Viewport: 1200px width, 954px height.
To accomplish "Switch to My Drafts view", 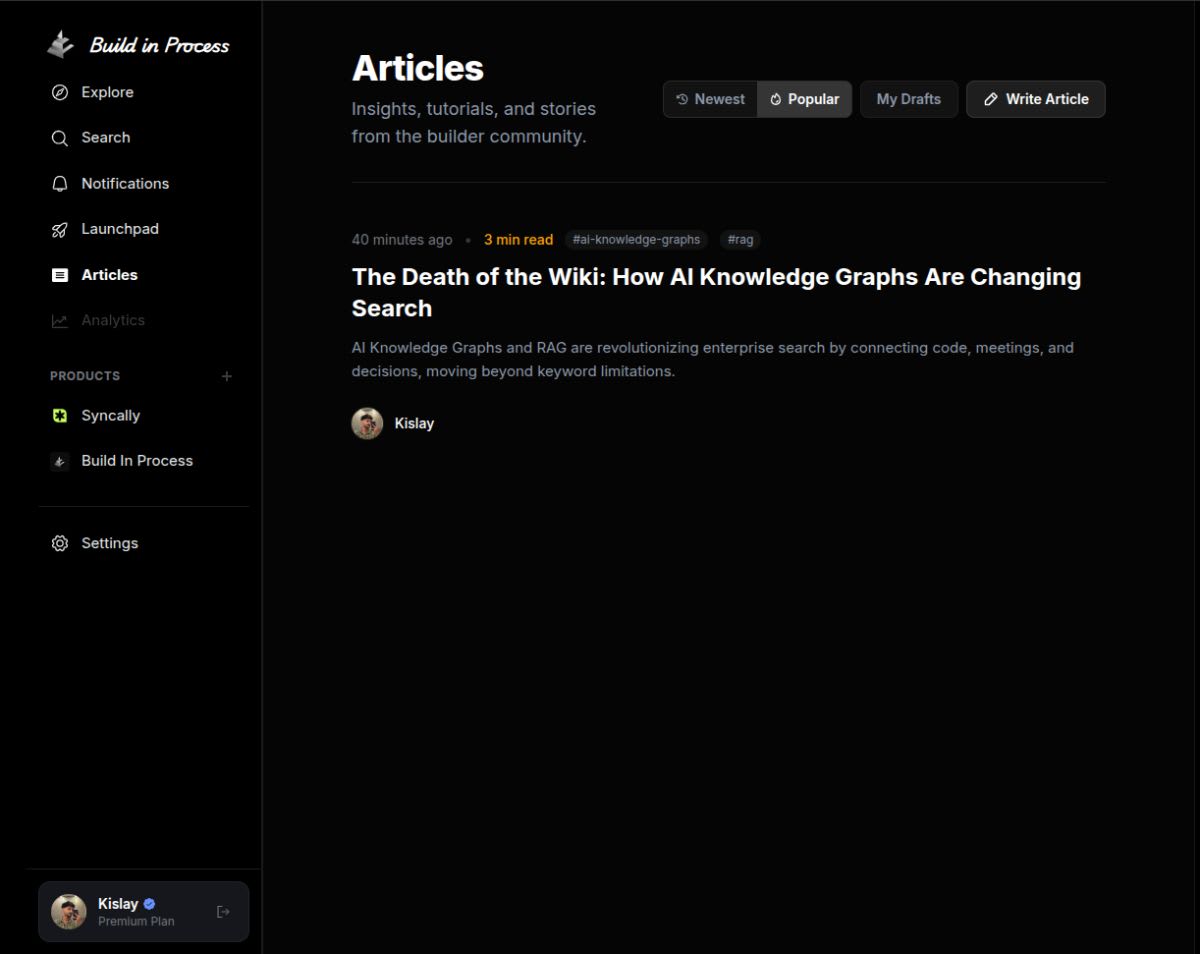I will 908,99.
